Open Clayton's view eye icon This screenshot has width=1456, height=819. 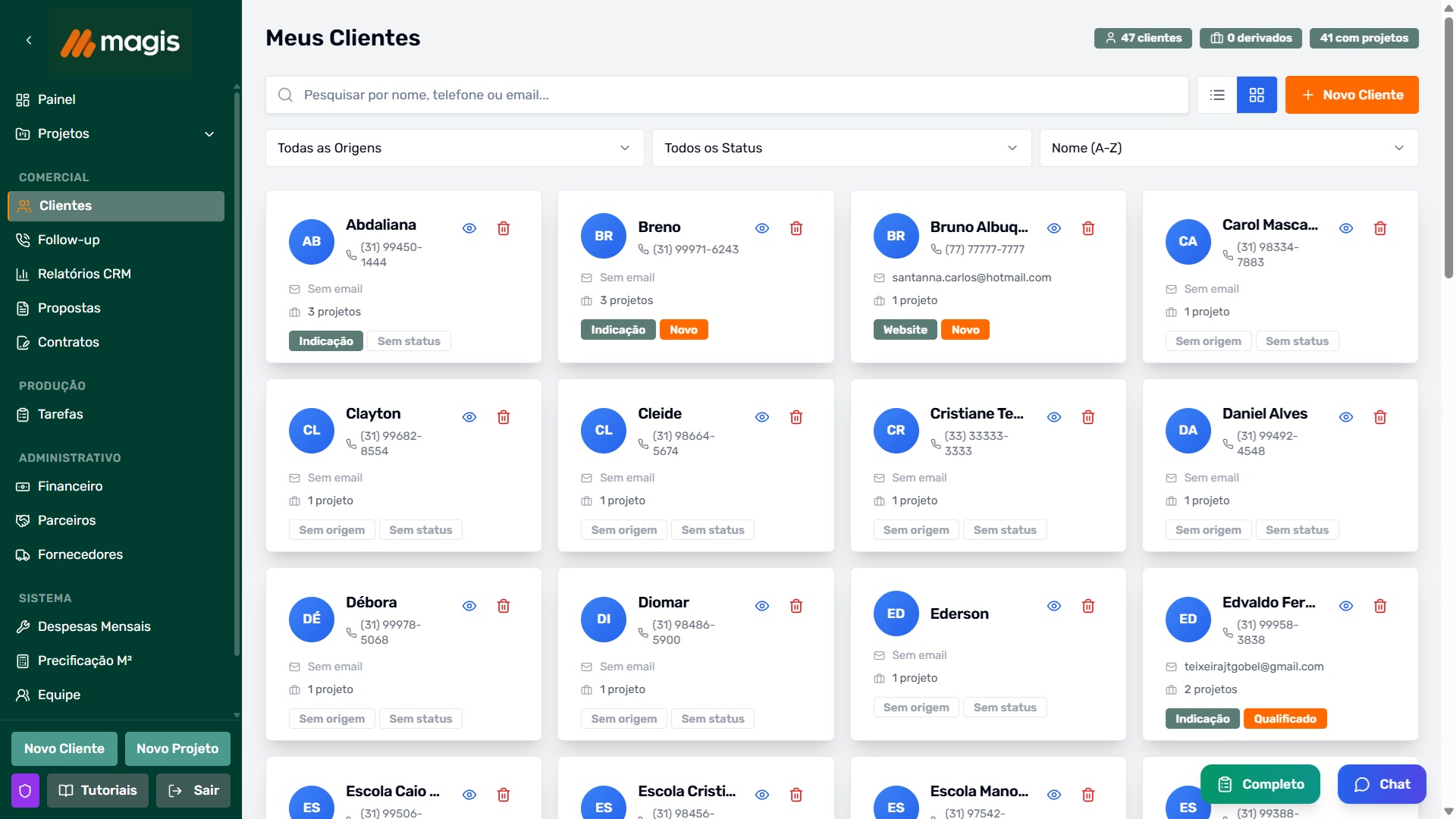469,417
